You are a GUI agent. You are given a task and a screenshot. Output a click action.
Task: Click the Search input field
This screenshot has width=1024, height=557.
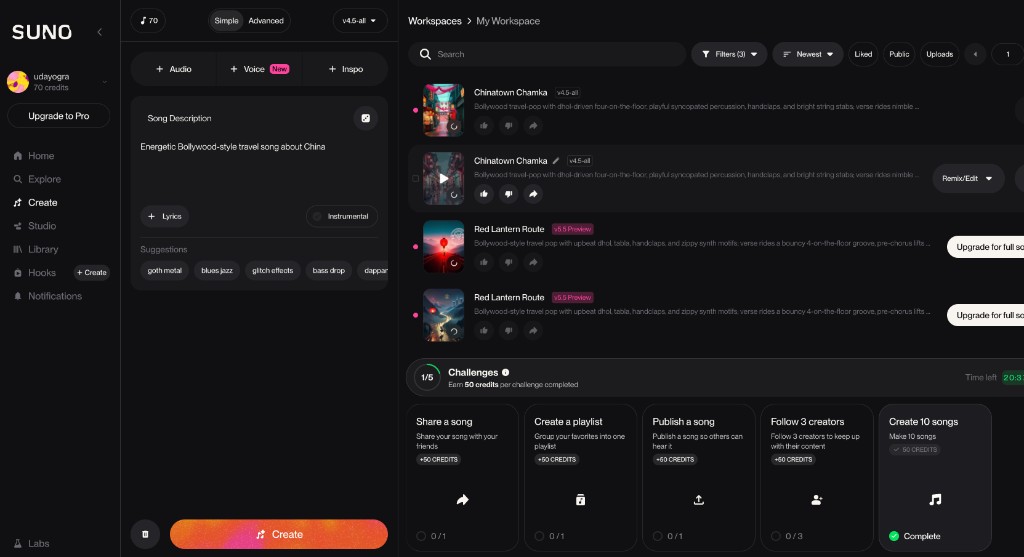click(547, 54)
